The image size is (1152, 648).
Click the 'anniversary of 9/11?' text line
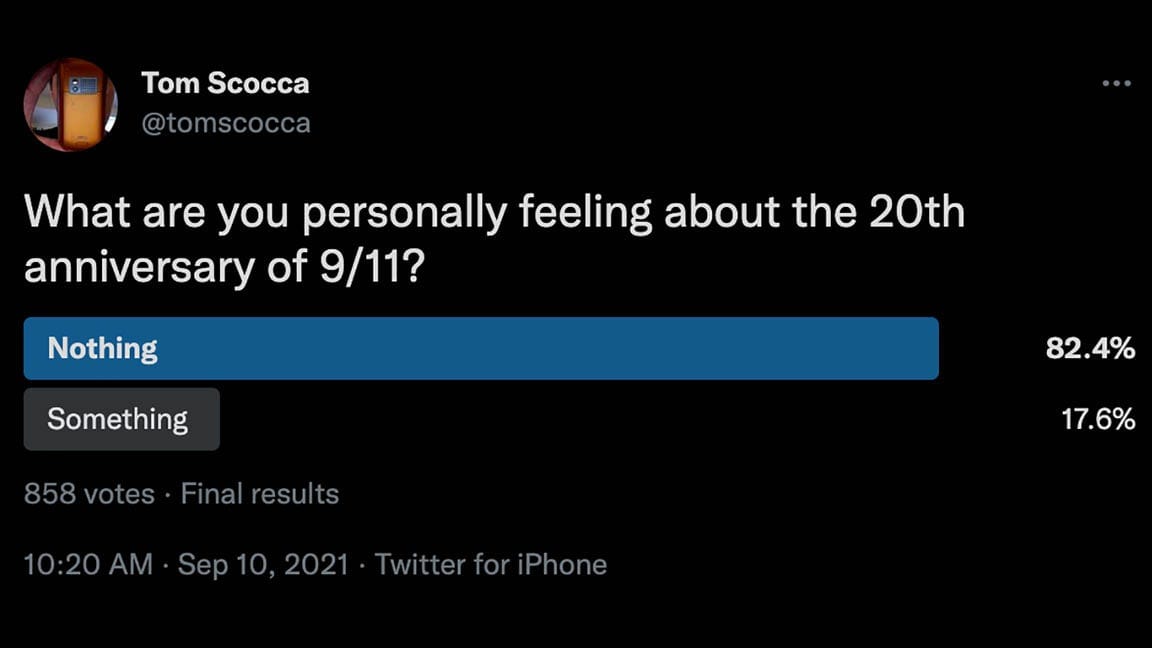pos(224,267)
